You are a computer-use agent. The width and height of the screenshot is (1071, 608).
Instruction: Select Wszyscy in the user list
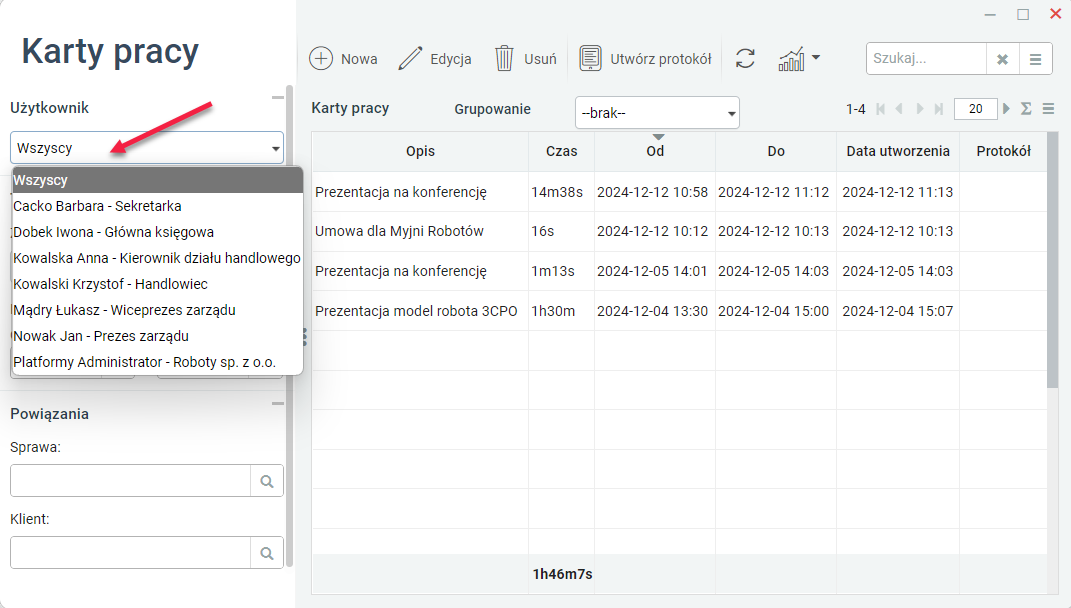coord(157,180)
